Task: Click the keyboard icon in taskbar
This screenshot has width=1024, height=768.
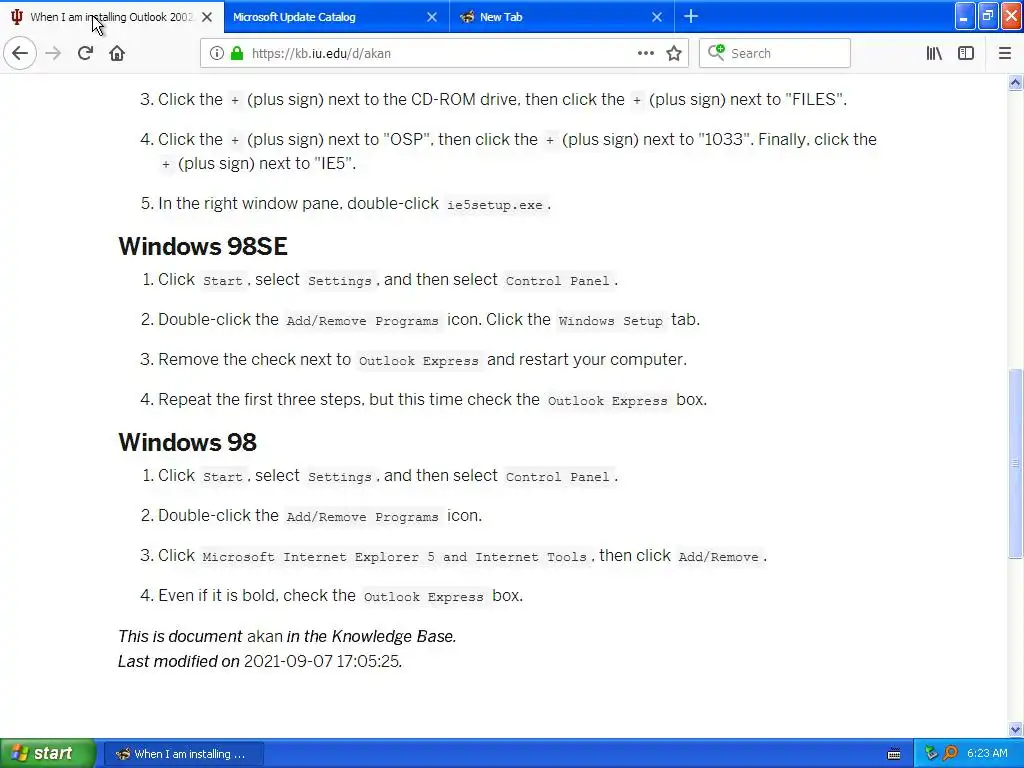Action: [893, 754]
